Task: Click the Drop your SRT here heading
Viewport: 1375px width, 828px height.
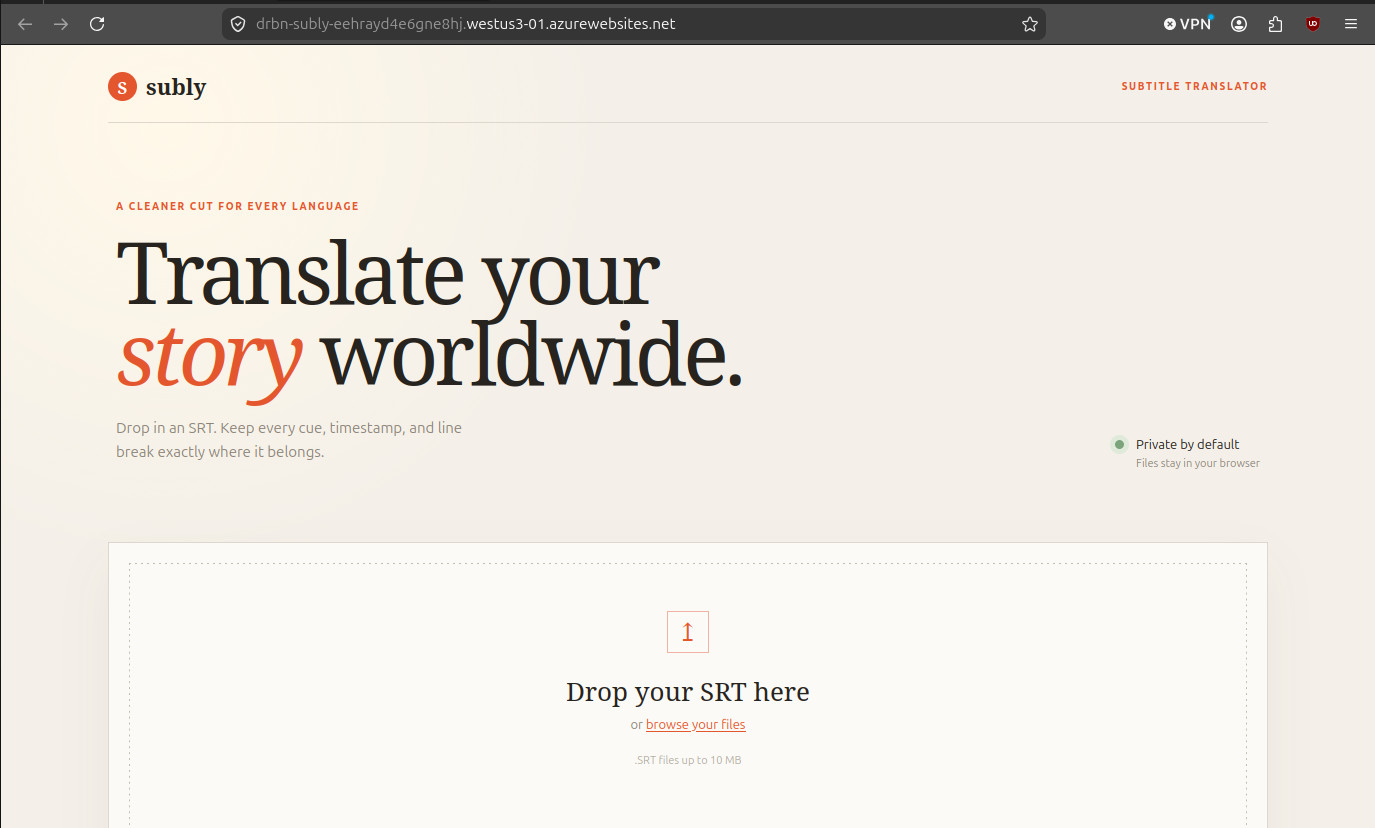Action: click(688, 691)
